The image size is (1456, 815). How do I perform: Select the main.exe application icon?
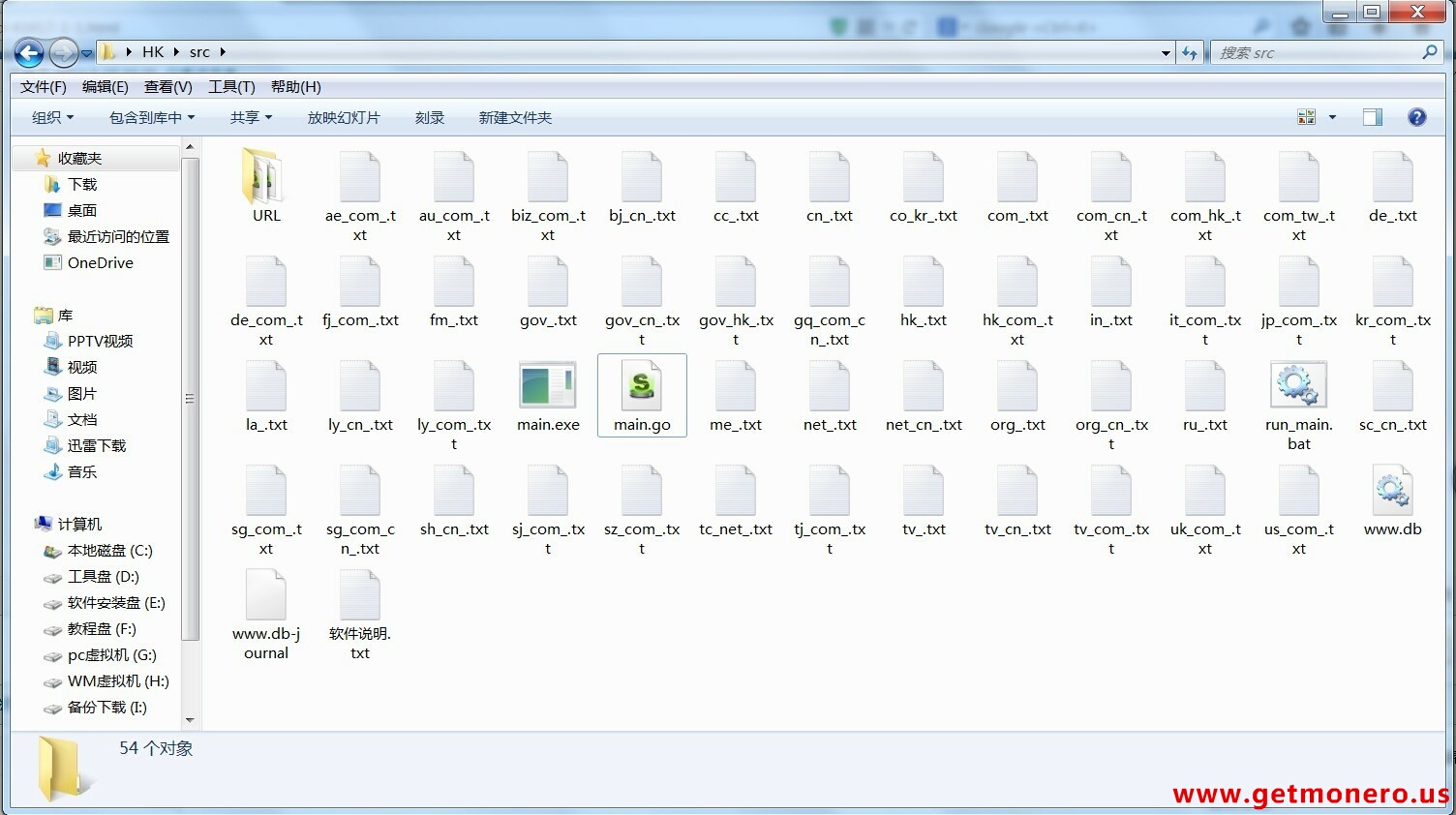click(547, 386)
